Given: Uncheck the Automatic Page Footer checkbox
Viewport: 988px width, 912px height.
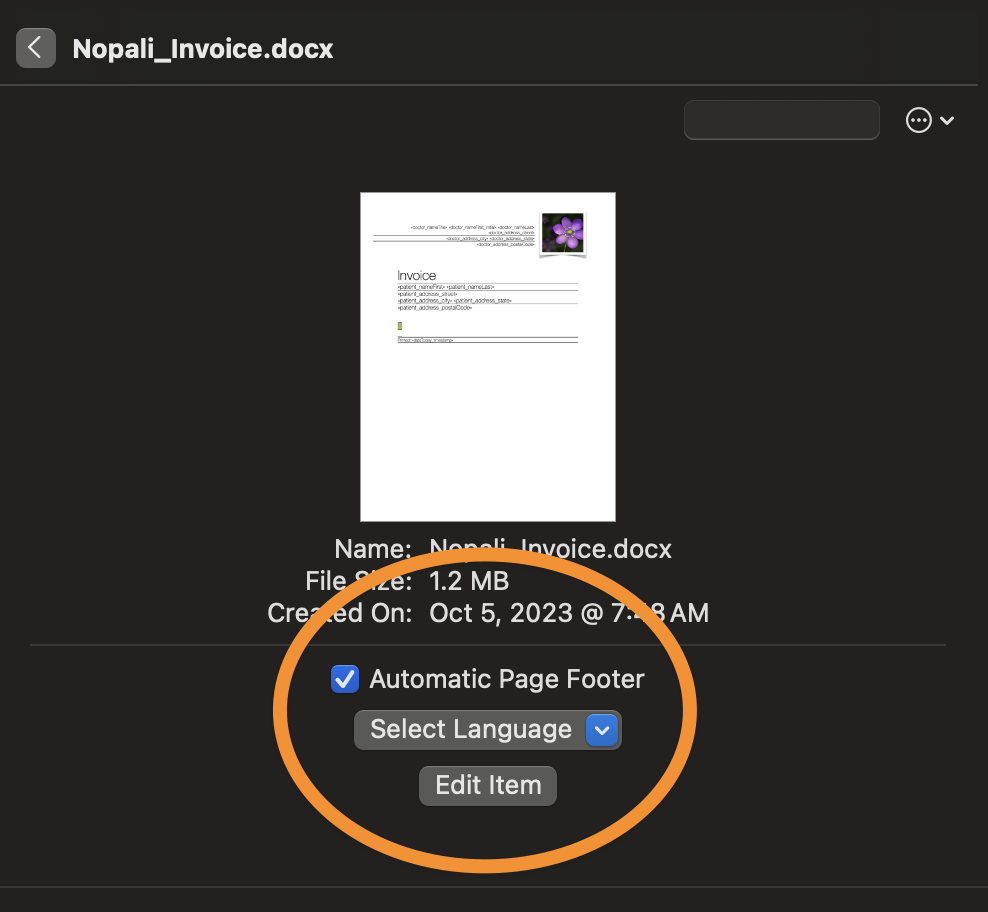Looking at the screenshot, I should coord(345,679).
